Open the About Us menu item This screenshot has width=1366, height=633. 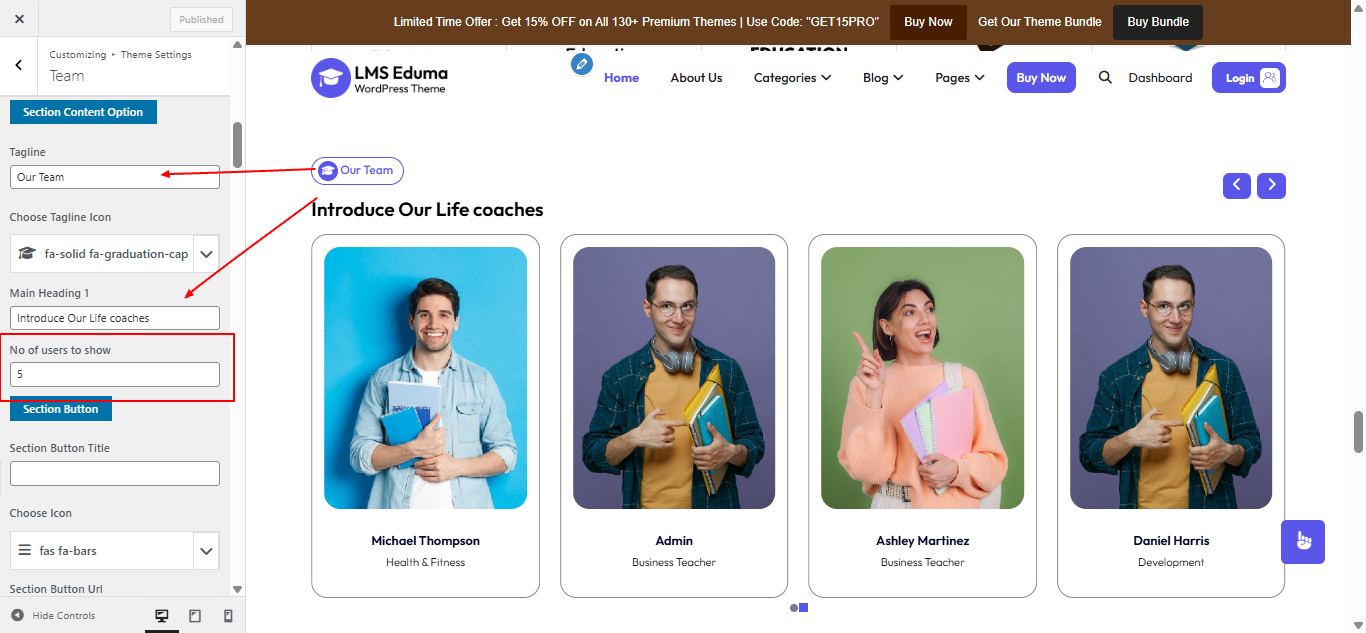696,78
